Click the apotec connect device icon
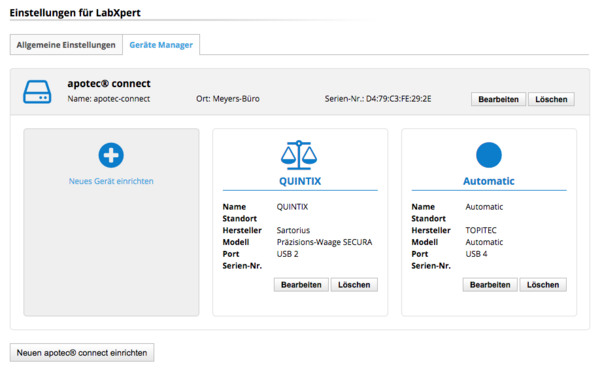 (x=37, y=92)
